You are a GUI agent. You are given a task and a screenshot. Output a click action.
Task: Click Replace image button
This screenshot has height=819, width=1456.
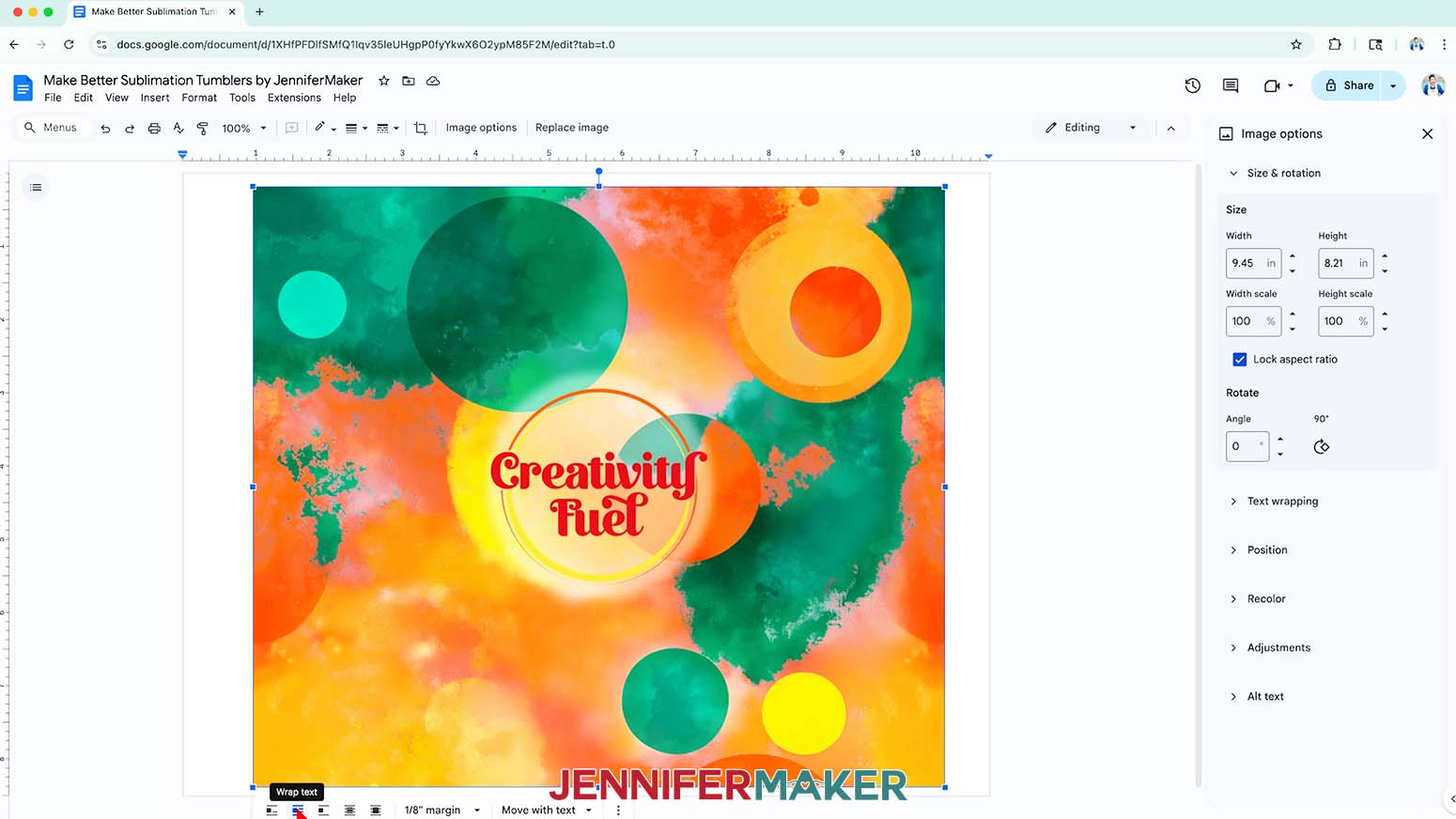(x=572, y=128)
